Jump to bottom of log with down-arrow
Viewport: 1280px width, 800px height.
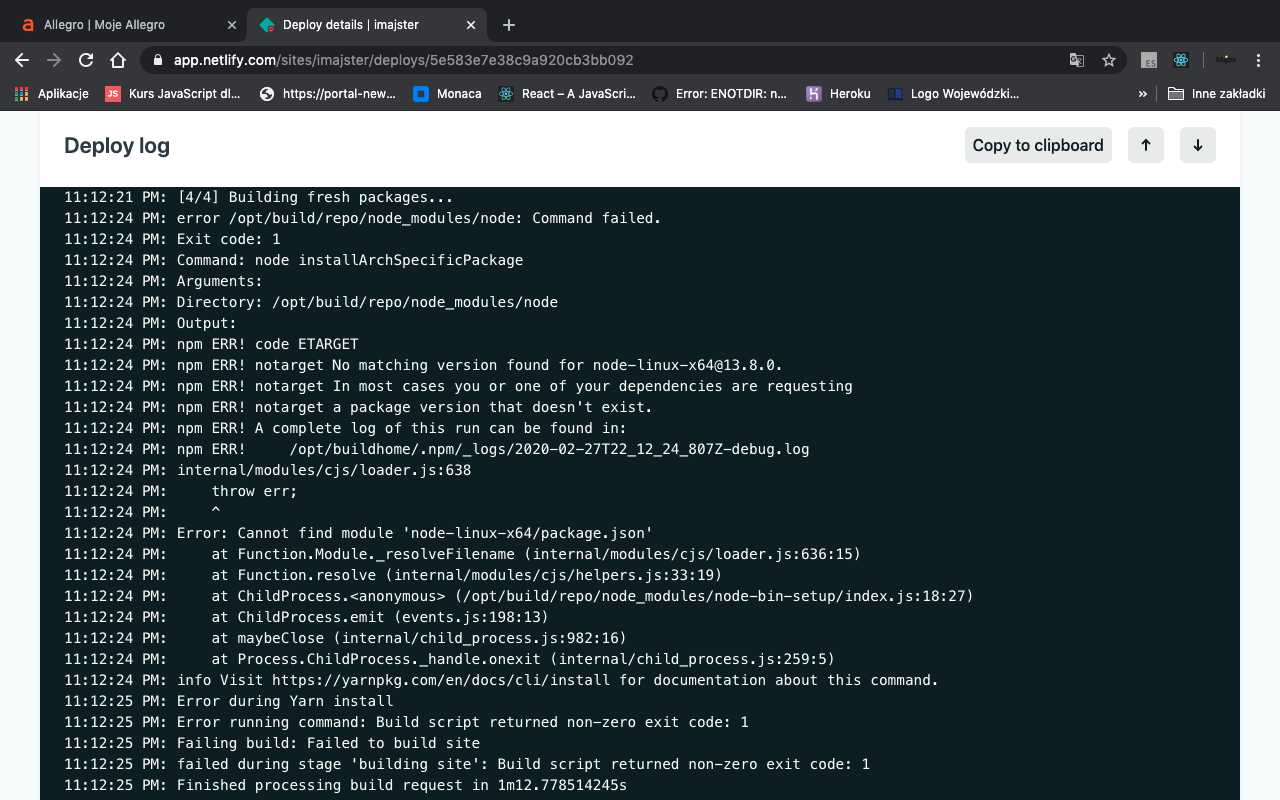(1197, 145)
